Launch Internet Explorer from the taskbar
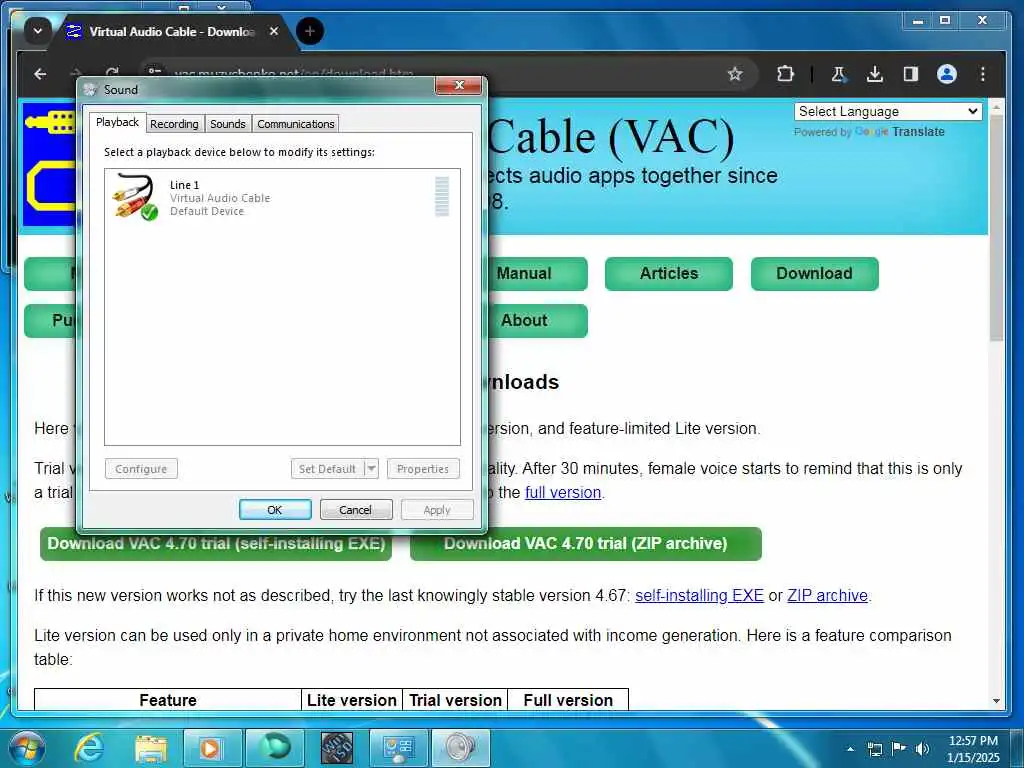The image size is (1024, 768). [x=89, y=748]
